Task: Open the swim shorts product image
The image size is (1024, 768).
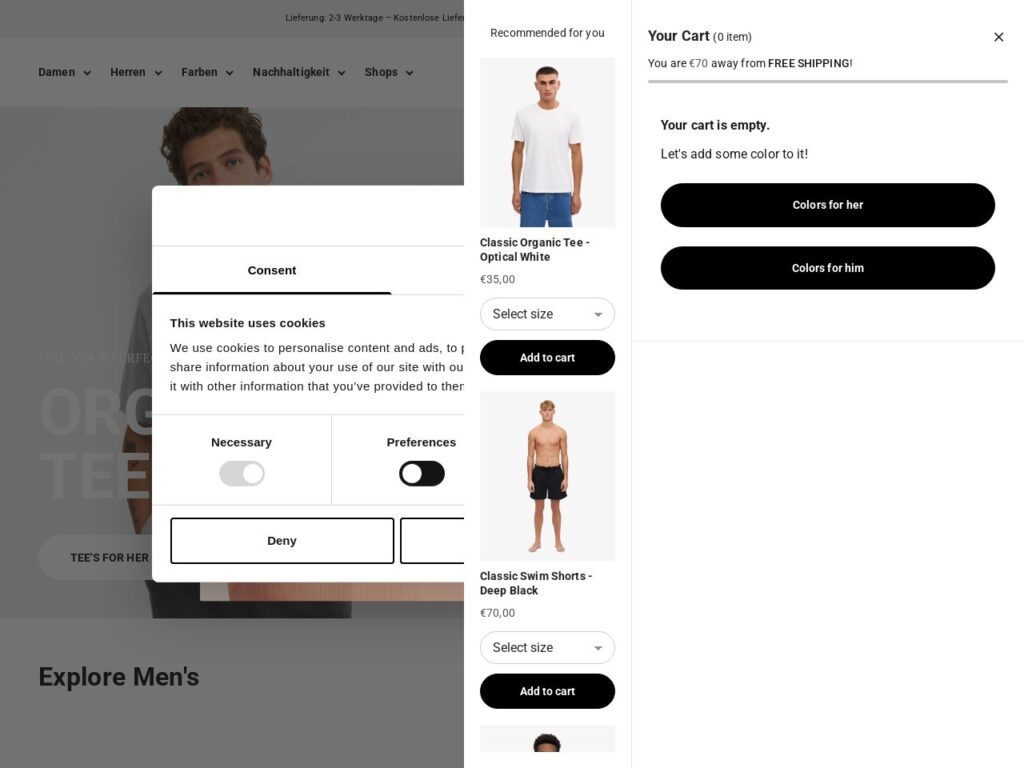Action: click(547, 476)
